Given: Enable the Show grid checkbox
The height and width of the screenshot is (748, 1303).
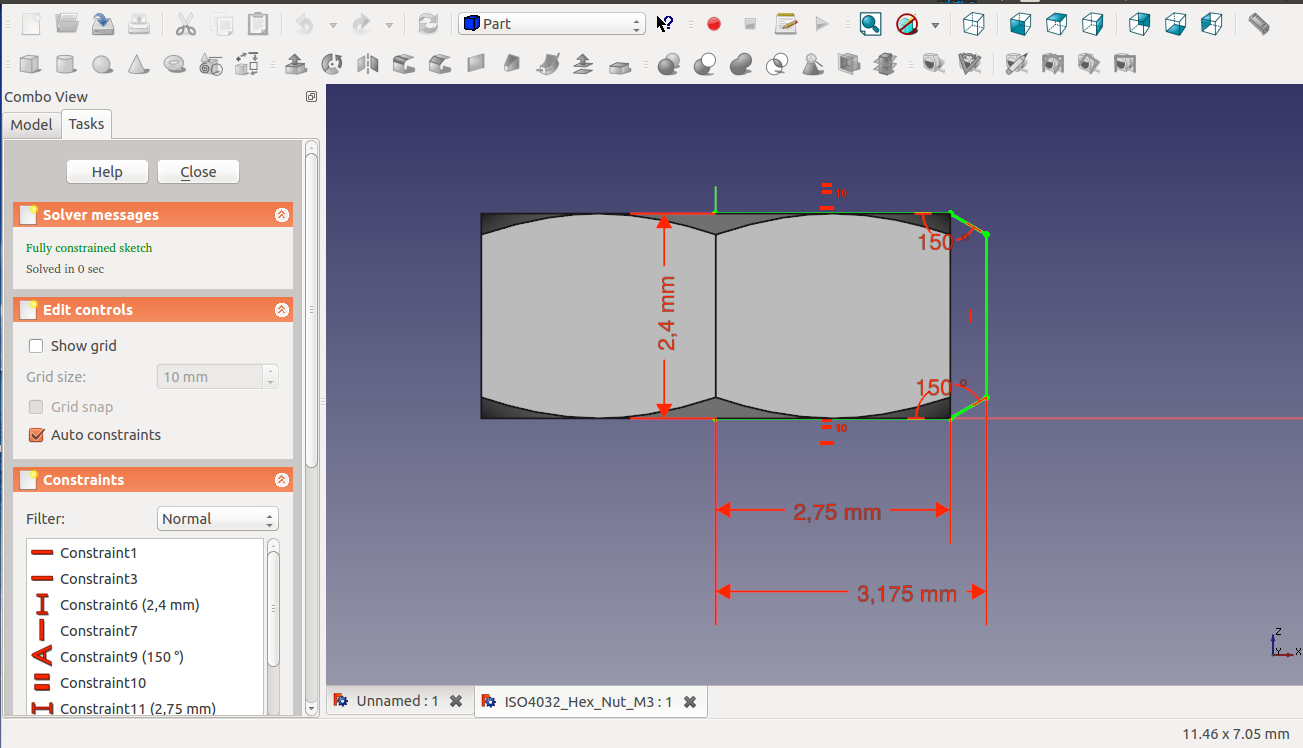Looking at the screenshot, I should tap(36, 346).
